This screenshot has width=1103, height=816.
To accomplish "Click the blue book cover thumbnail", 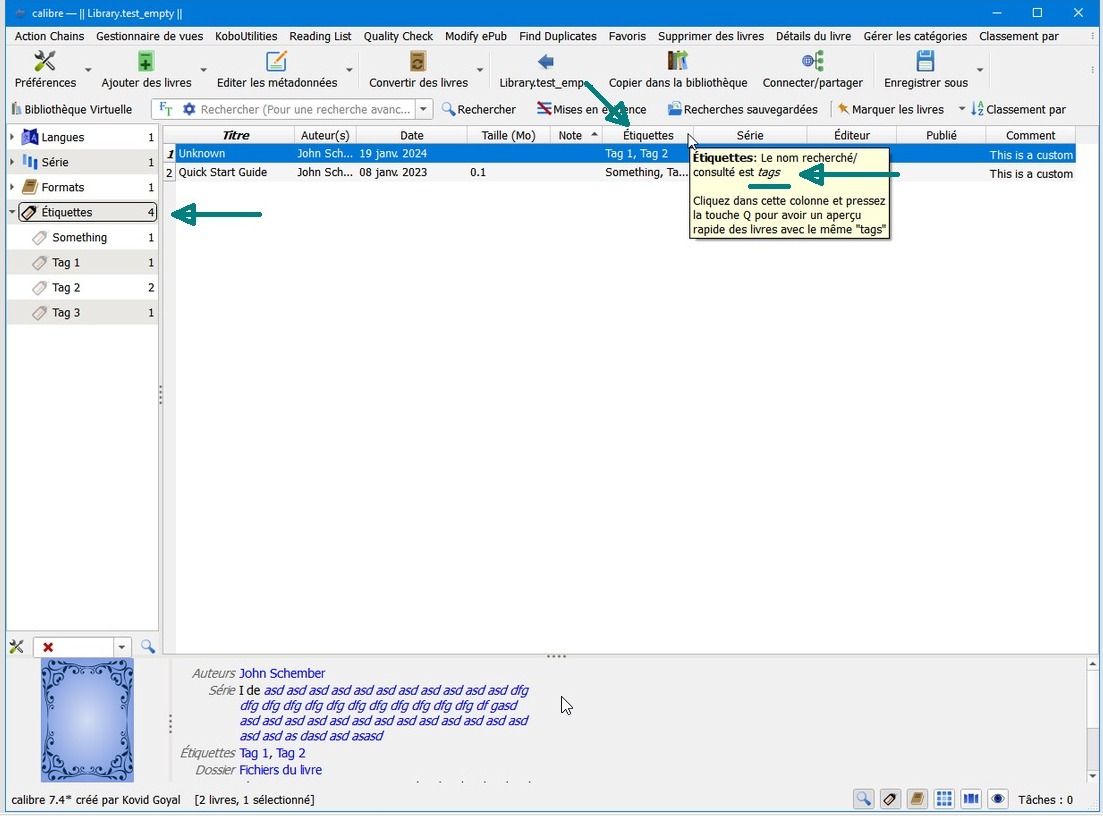I will click(x=87, y=720).
